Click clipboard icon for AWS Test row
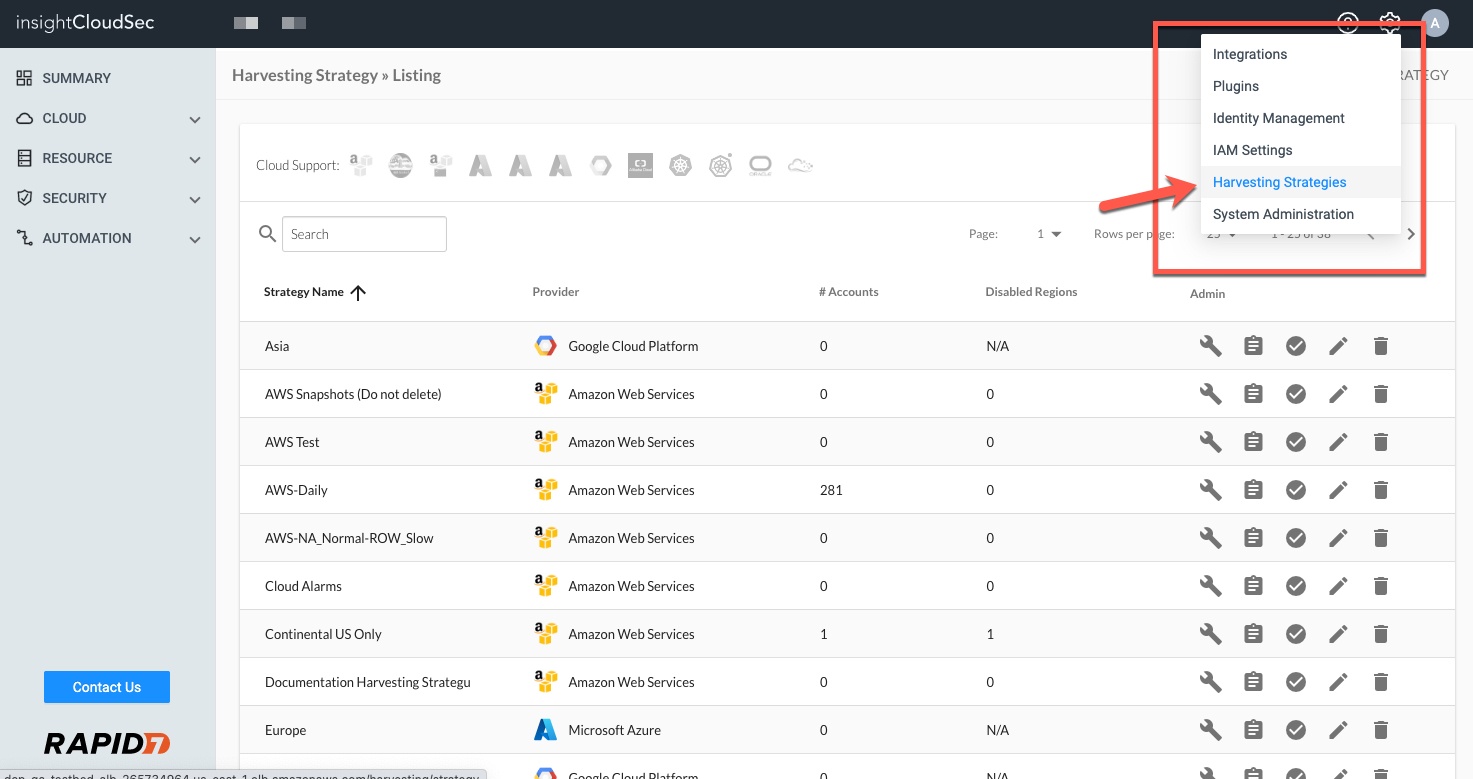The image size is (1473, 779). (1253, 442)
